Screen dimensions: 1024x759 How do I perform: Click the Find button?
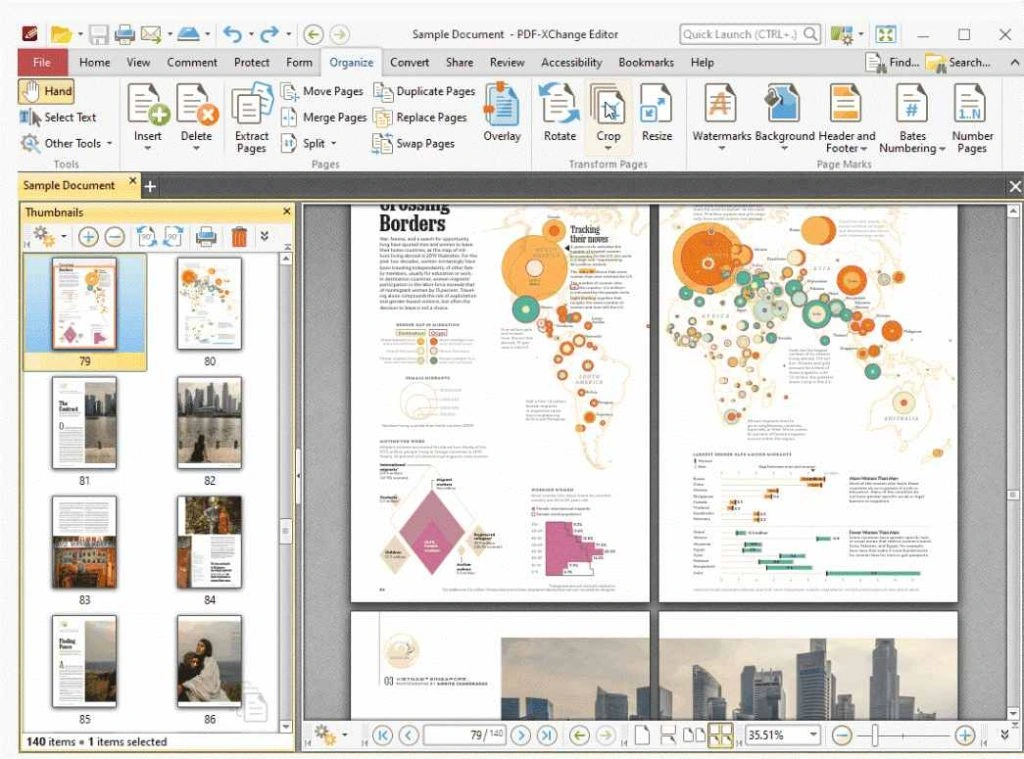[x=892, y=63]
